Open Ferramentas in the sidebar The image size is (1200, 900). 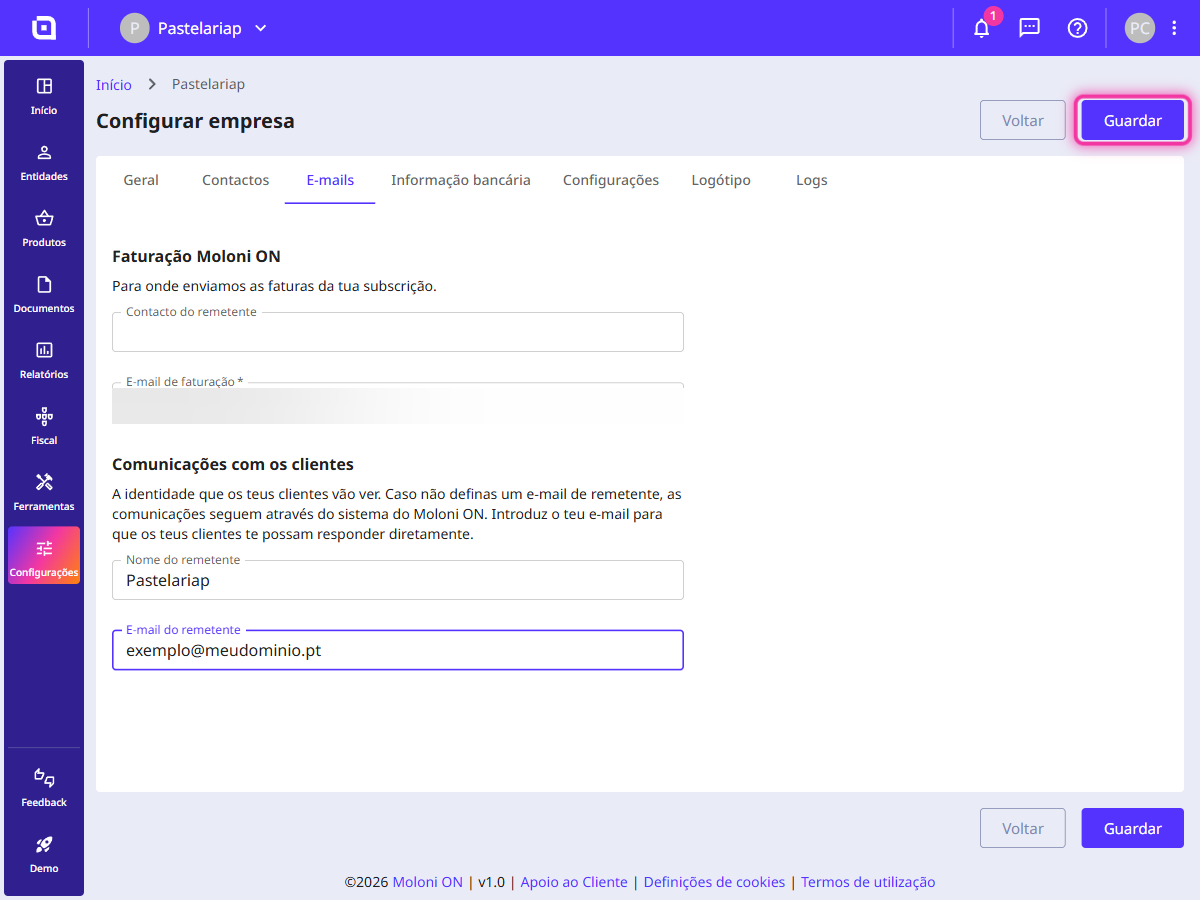(44, 492)
